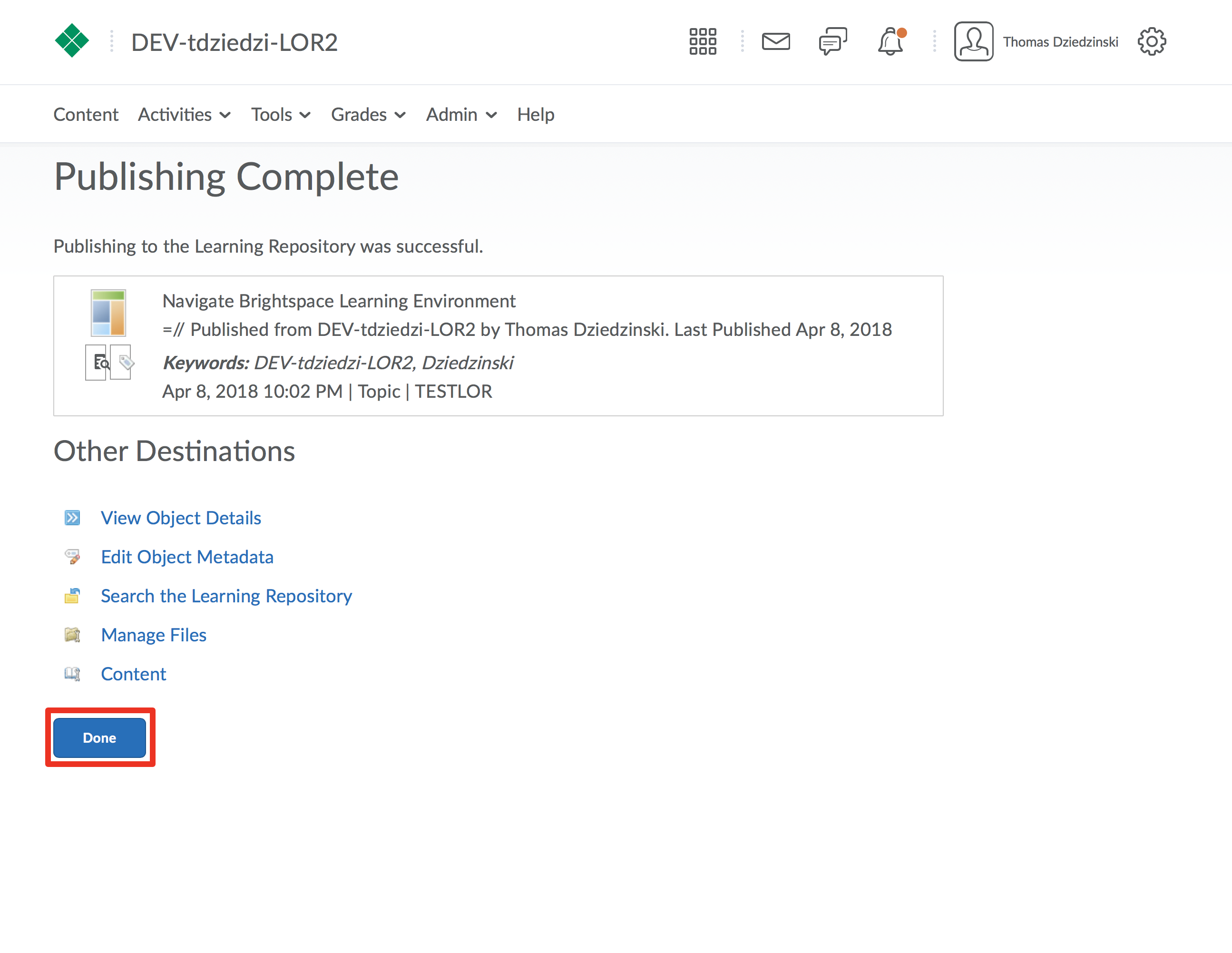Follow the Edit Object Metadata link
Screen dimensions: 1232x953
[187, 556]
